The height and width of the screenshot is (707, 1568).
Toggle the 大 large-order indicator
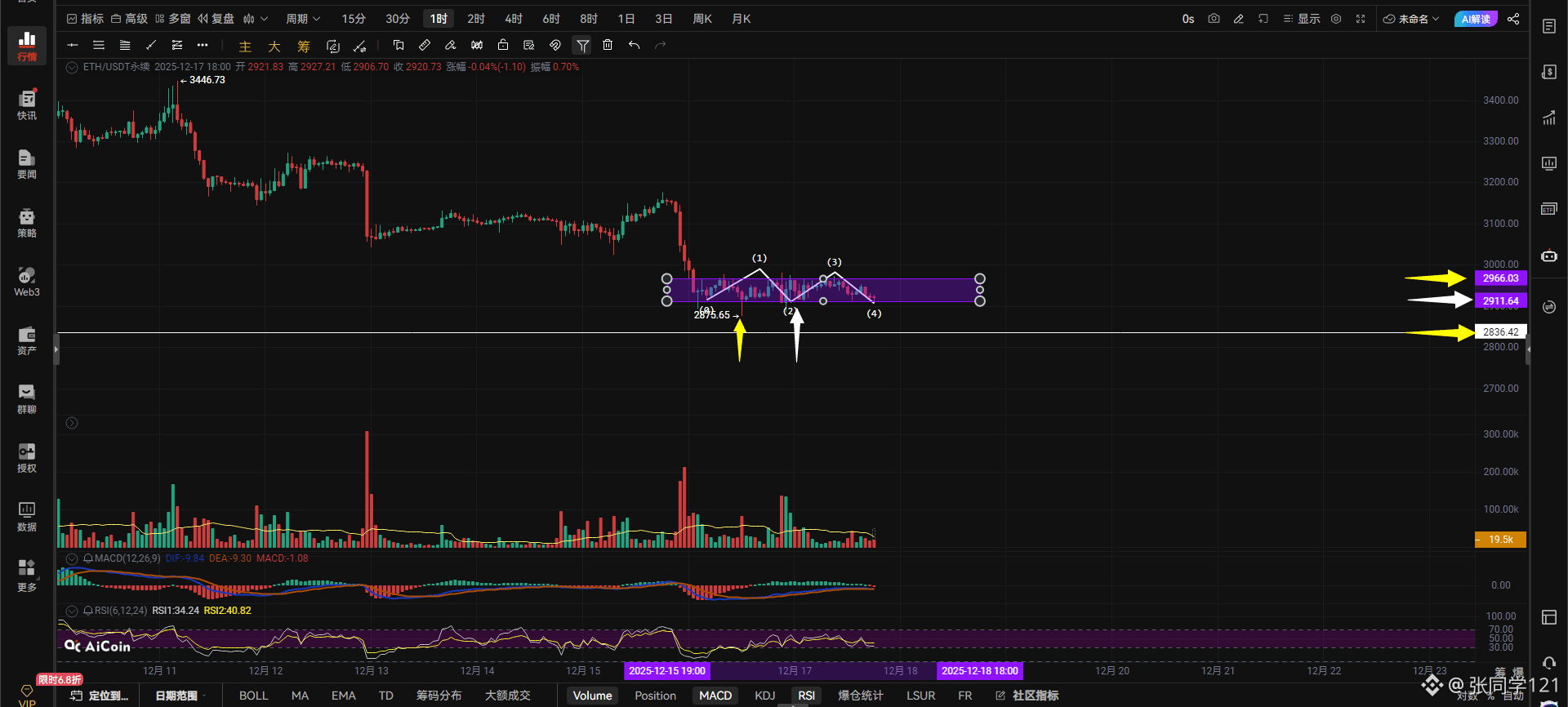[274, 47]
